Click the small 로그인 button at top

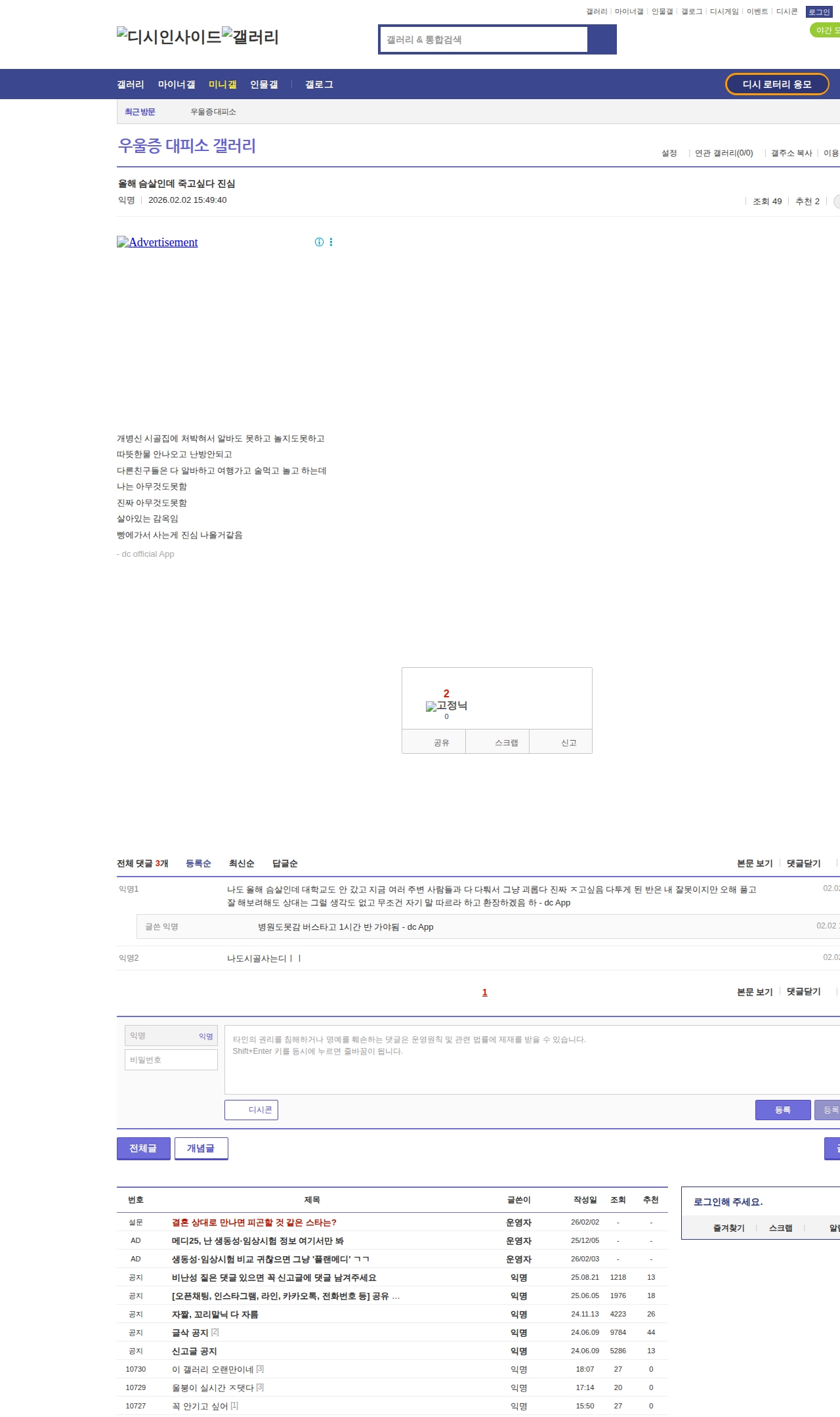coord(819,12)
